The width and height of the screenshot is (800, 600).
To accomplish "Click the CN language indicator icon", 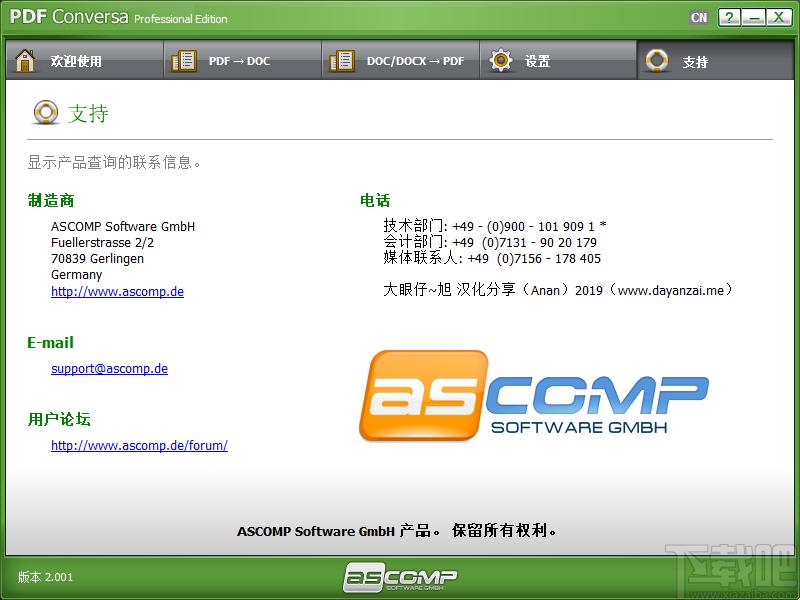I will (699, 17).
